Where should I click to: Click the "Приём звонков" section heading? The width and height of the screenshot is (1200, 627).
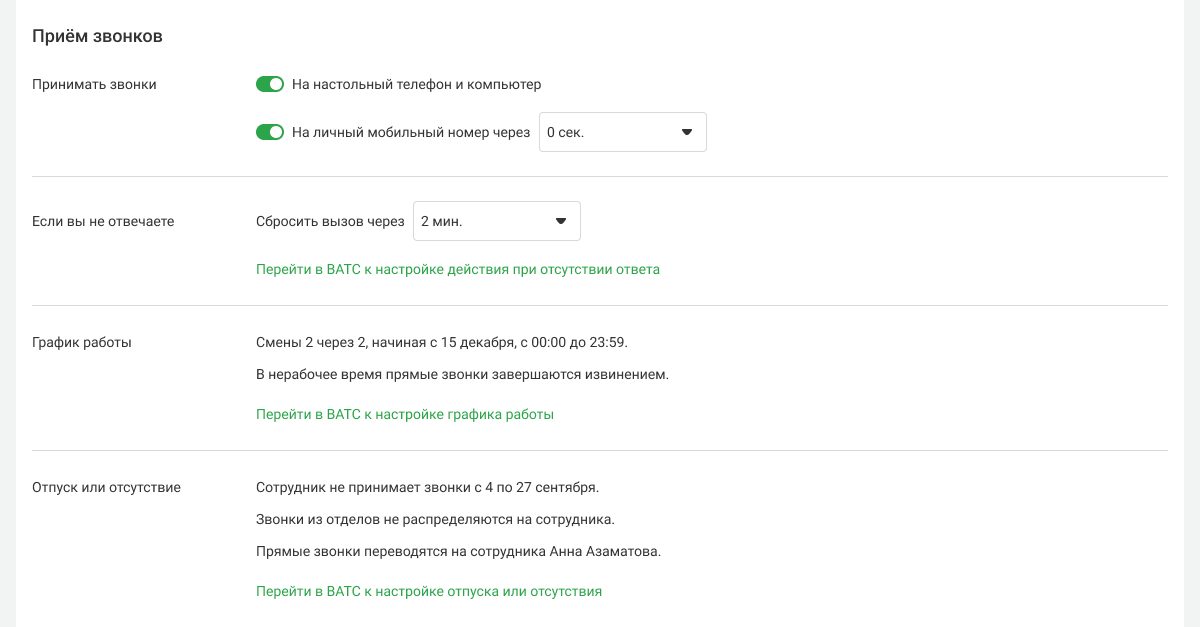97,37
